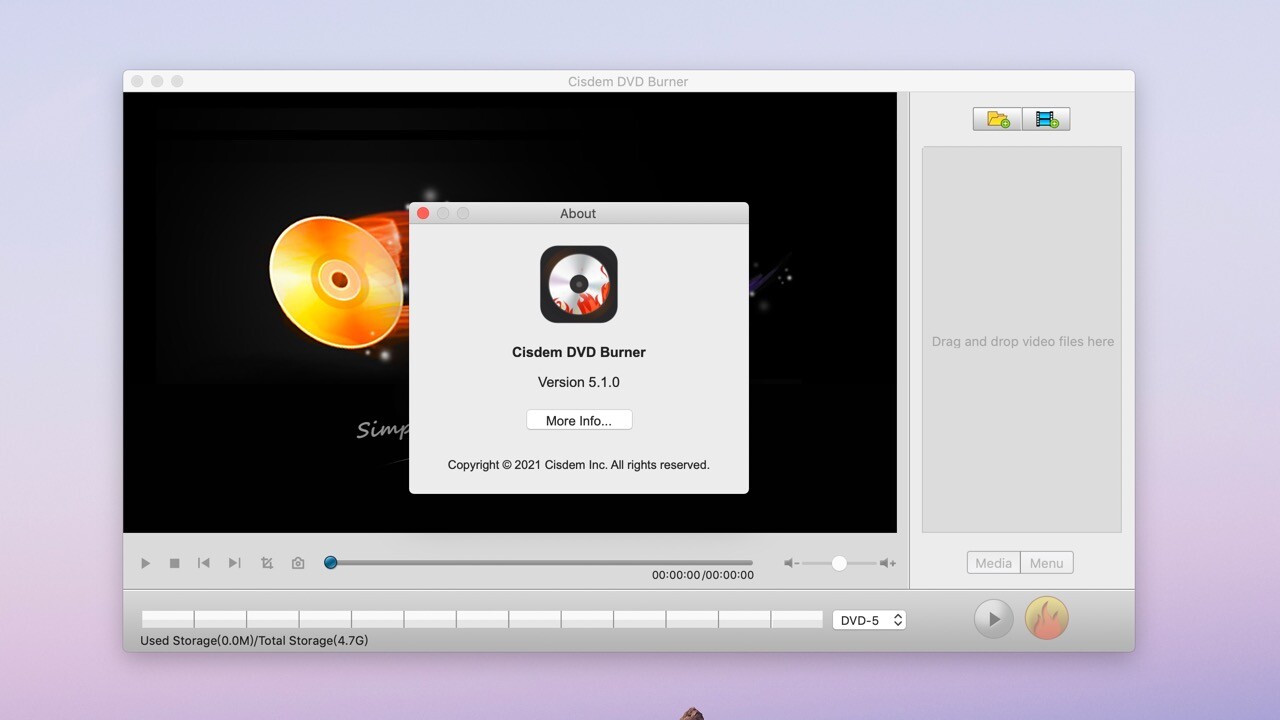Switch to the Media tab
This screenshot has height=720, width=1280.
coord(993,562)
